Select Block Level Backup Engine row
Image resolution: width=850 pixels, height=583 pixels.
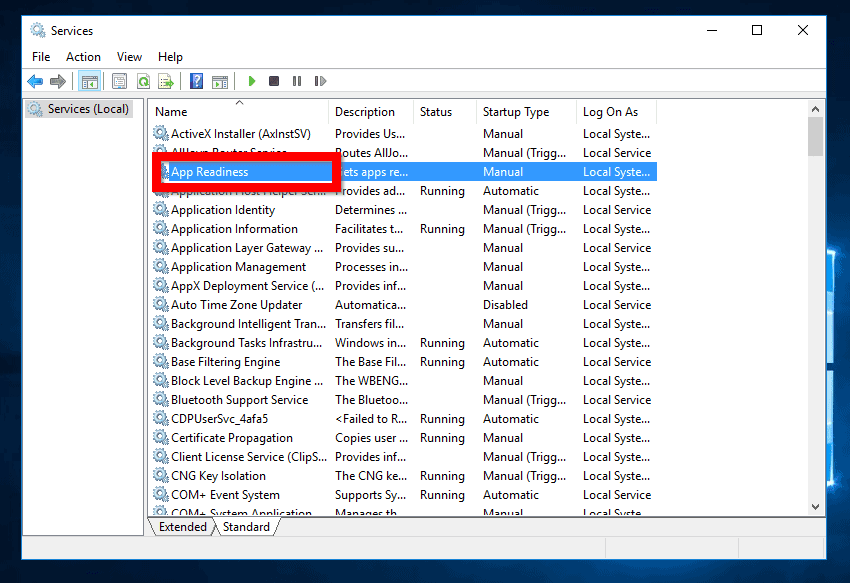point(404,381)
